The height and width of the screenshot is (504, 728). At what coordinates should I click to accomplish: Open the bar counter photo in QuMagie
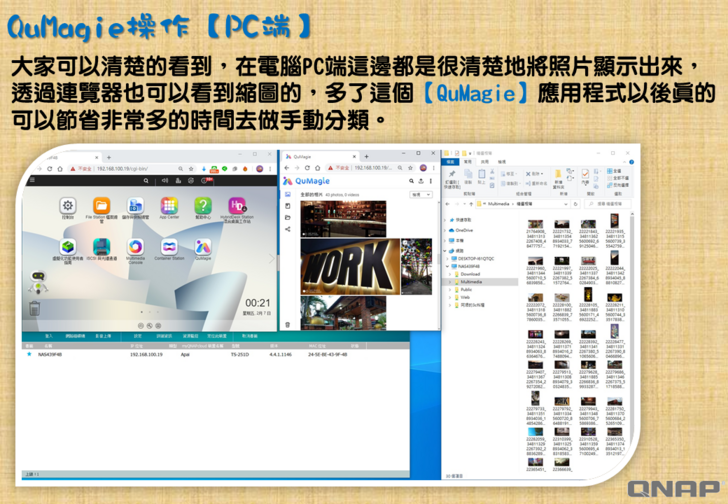[x=343, y=219]
